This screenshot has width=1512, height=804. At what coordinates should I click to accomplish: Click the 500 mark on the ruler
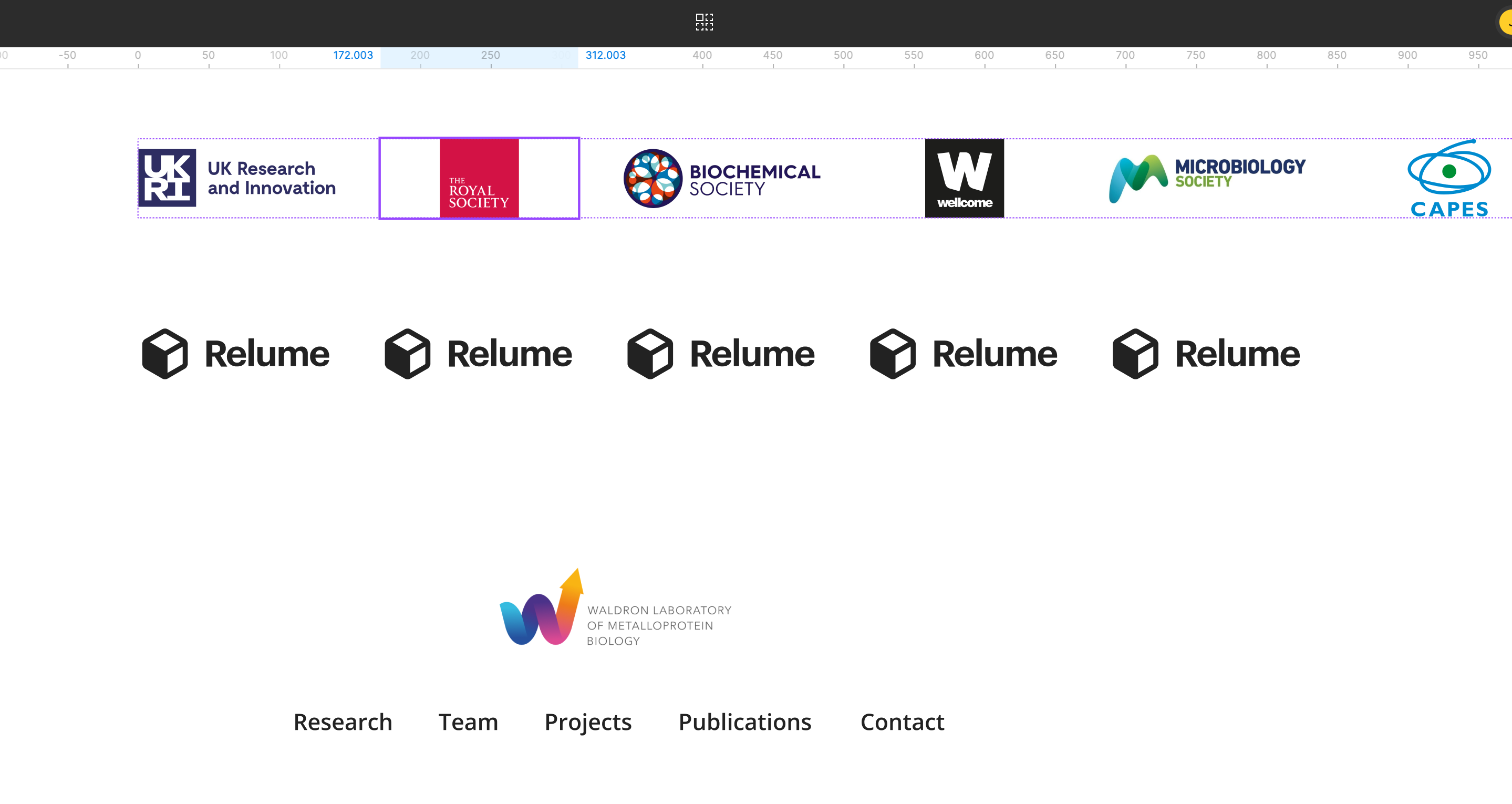pos(843,55)
